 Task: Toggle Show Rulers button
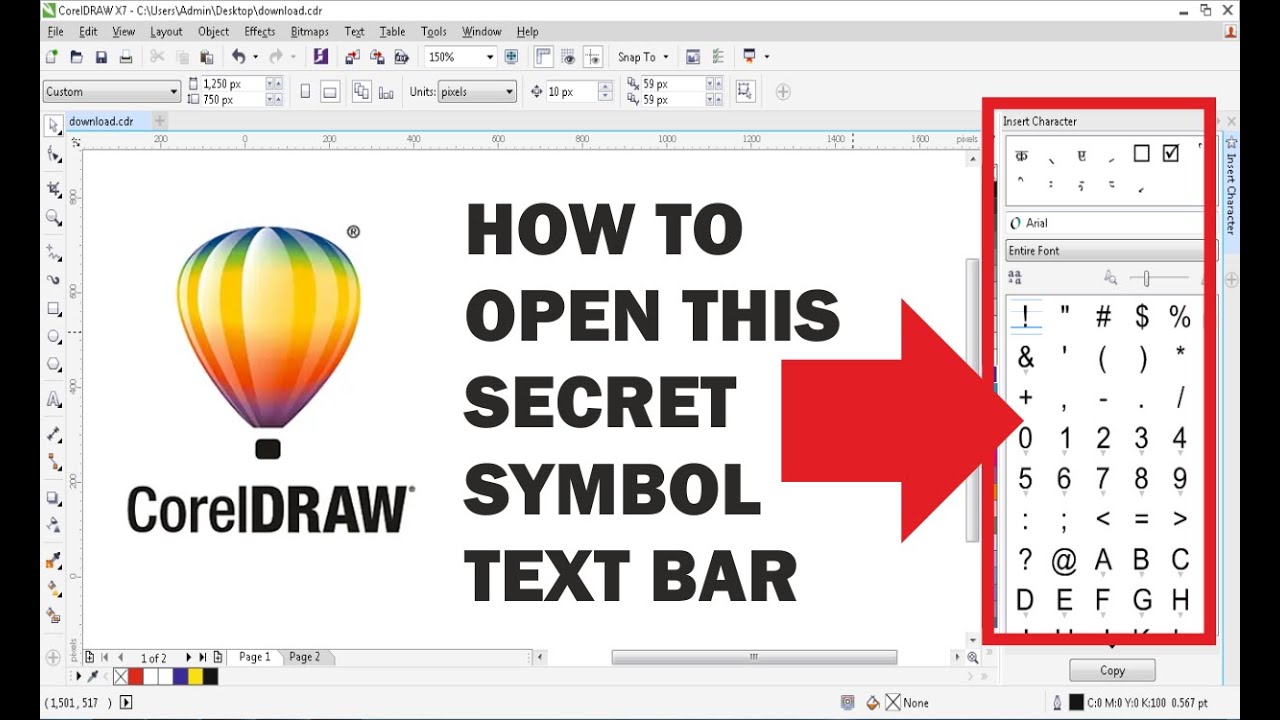544,57
